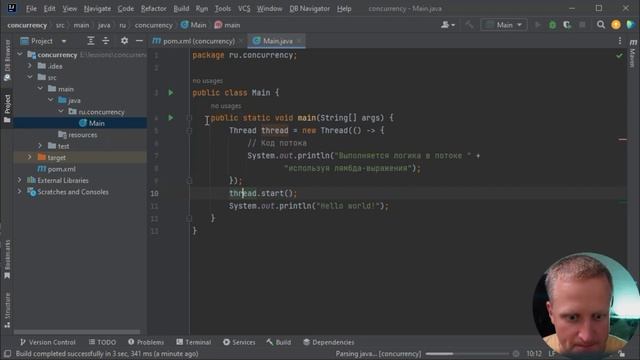Open the File menu

click(31, 9)
